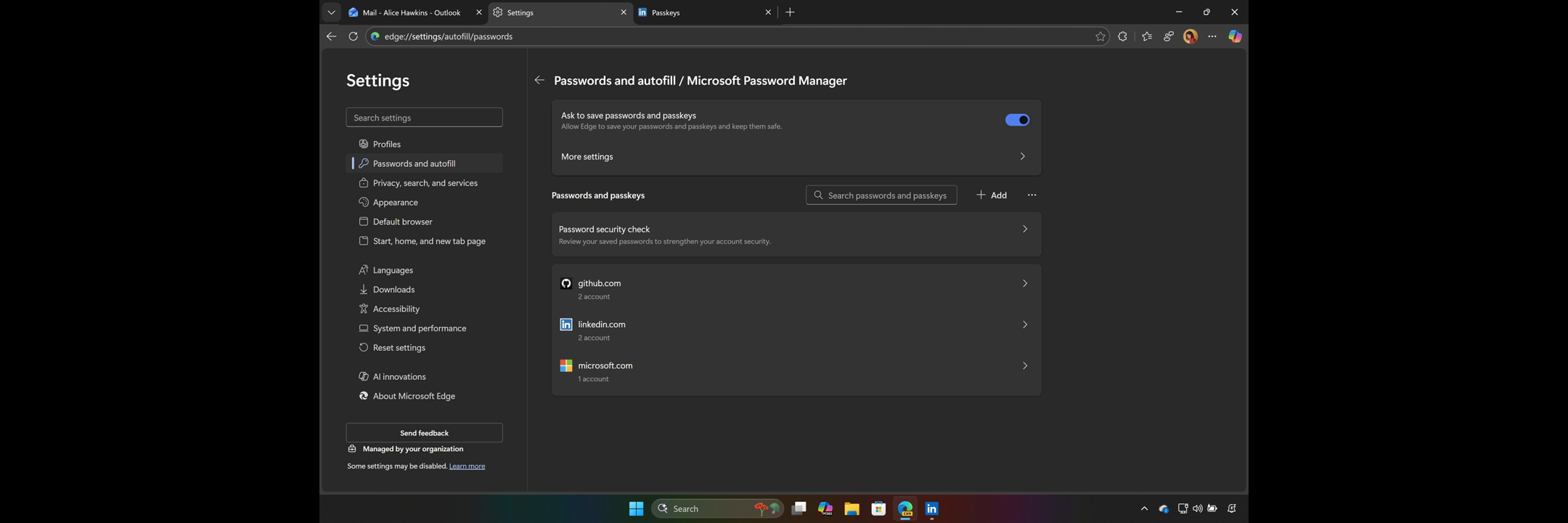Click Passwords and autofill breadcrumb
The image size is (1568, 523).
(615, 81)
